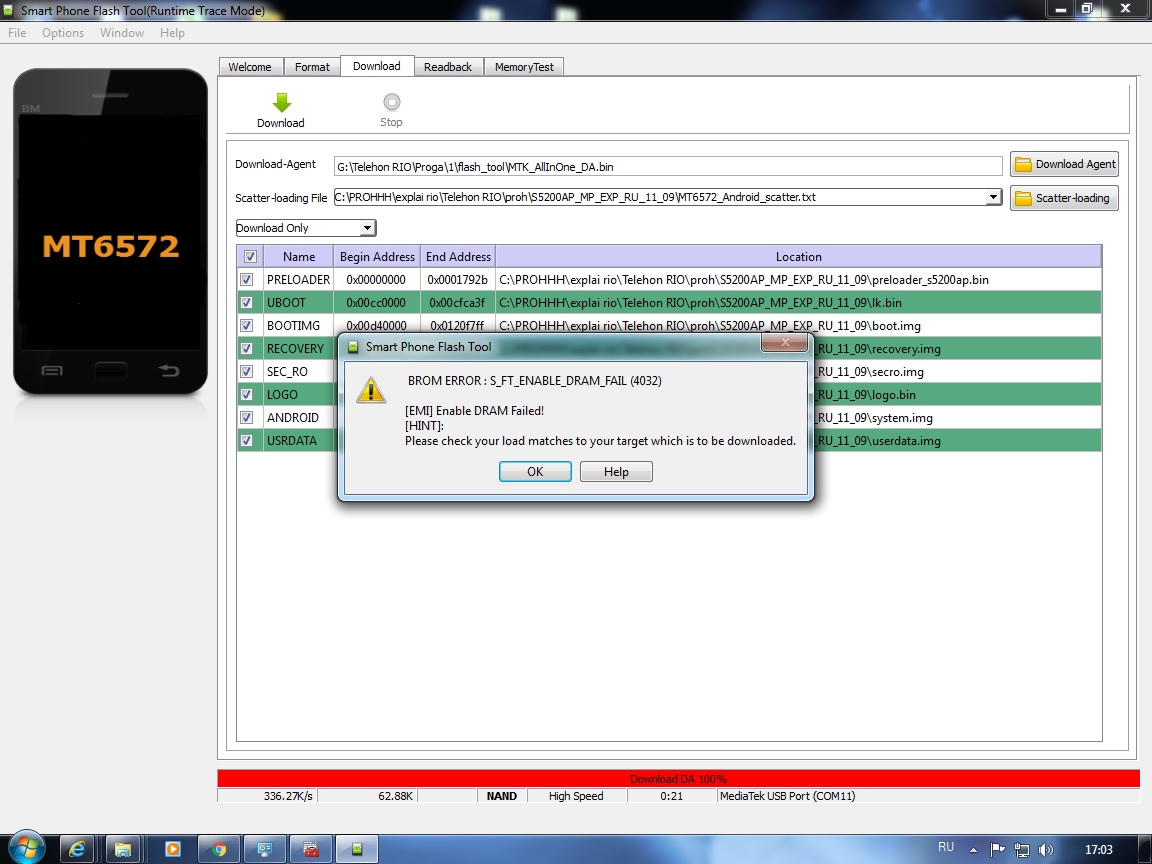
Task: Open Internet Explorer from the taskbar
Action: tap(76, 849)
